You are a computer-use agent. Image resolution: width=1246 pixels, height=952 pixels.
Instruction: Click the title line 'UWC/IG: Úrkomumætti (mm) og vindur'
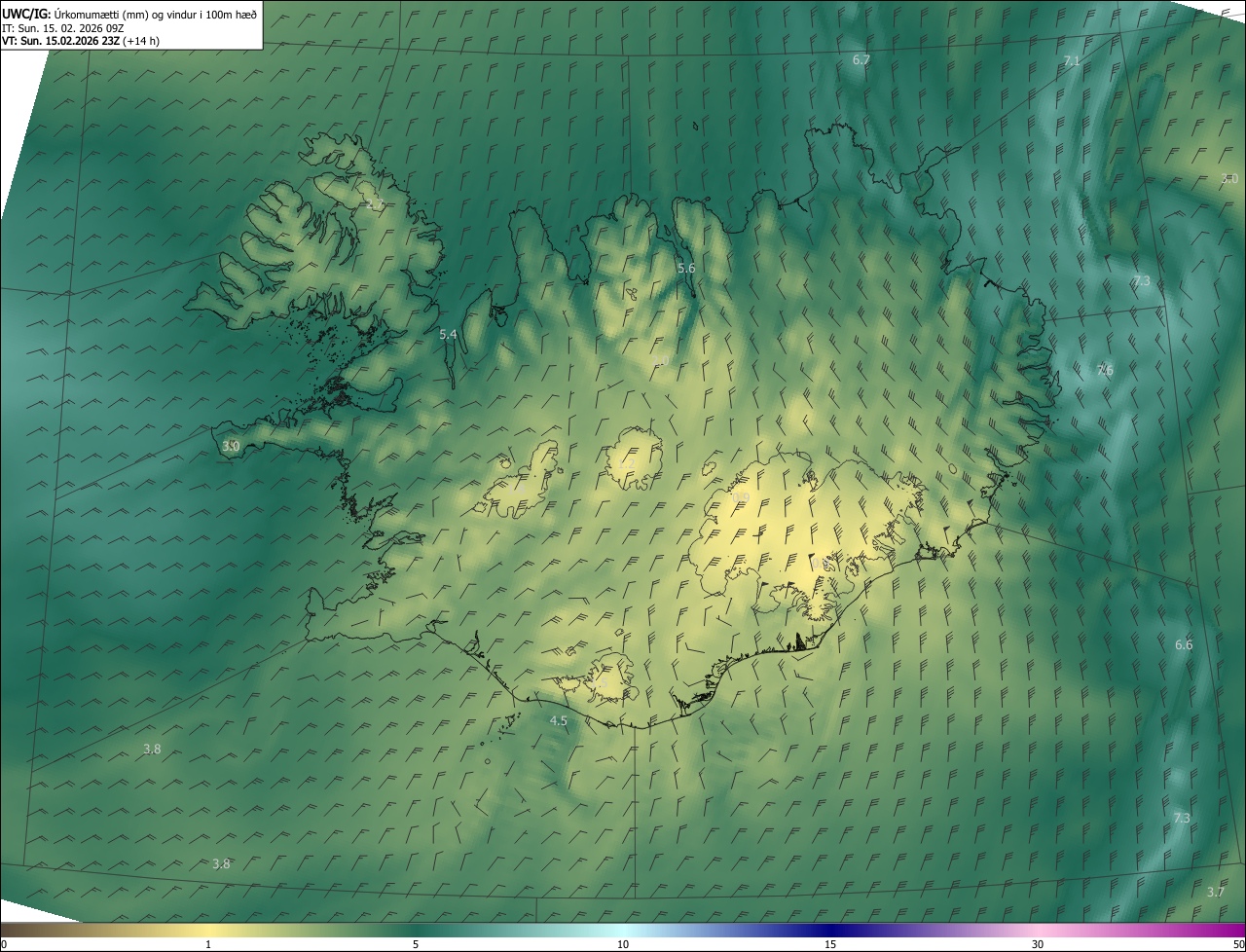point(129,14)
